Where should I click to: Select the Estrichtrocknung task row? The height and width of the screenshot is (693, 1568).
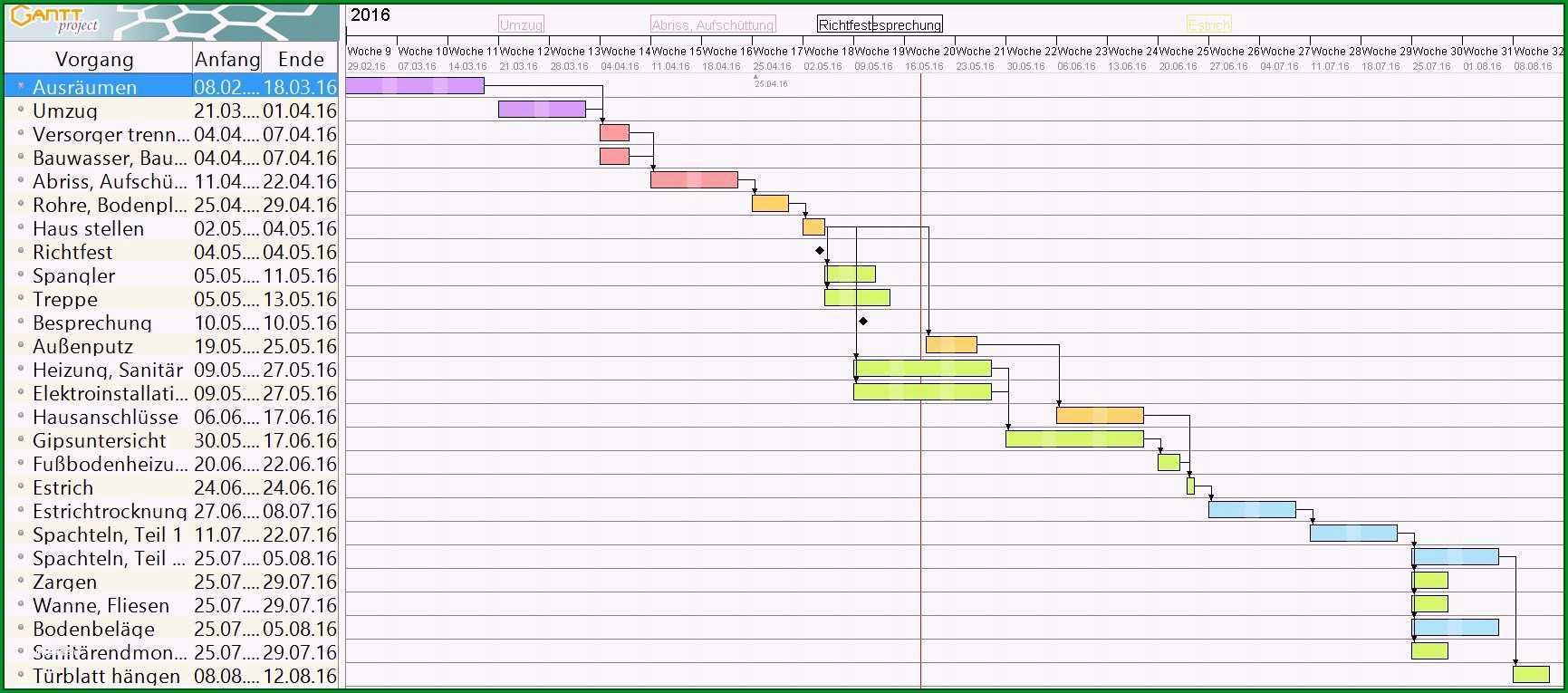(x=172, y=511)
